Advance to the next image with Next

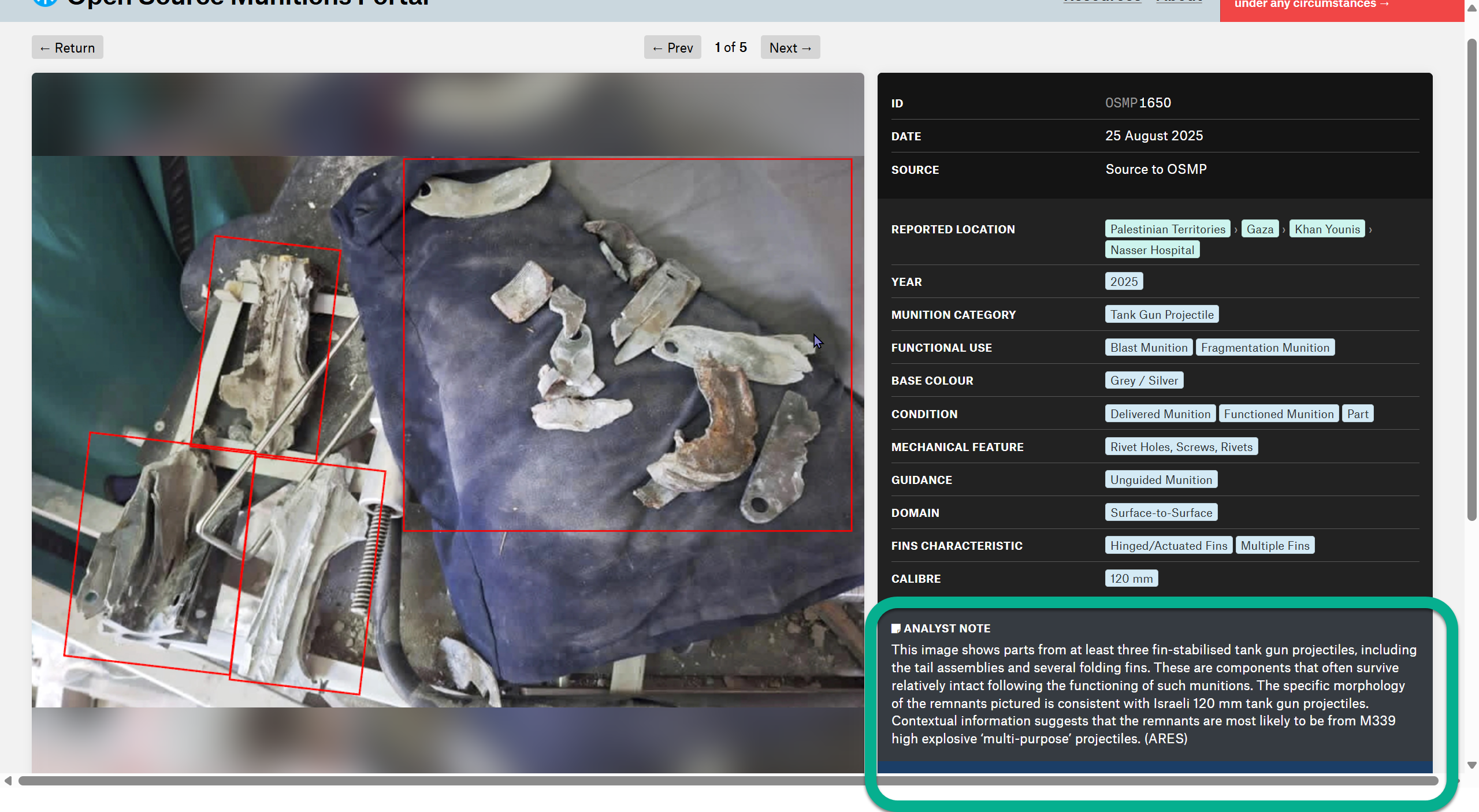(x=790, y=48)
